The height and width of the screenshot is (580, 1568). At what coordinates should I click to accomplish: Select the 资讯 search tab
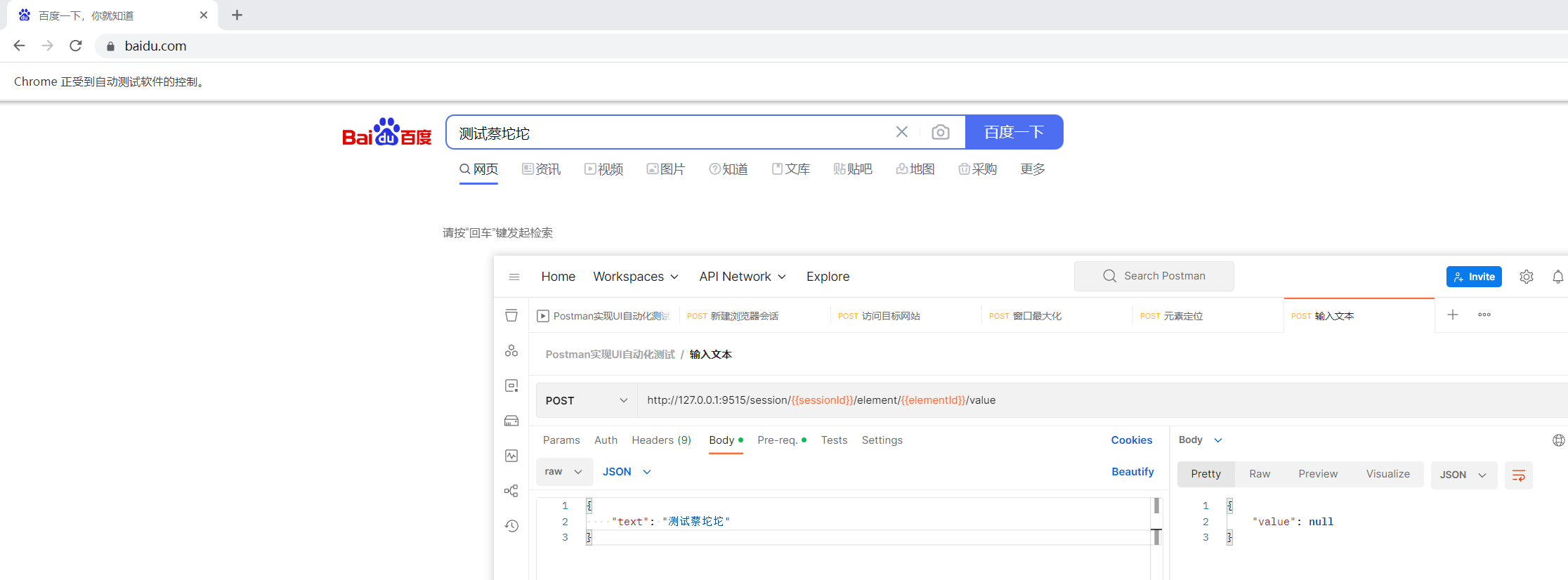541,169
